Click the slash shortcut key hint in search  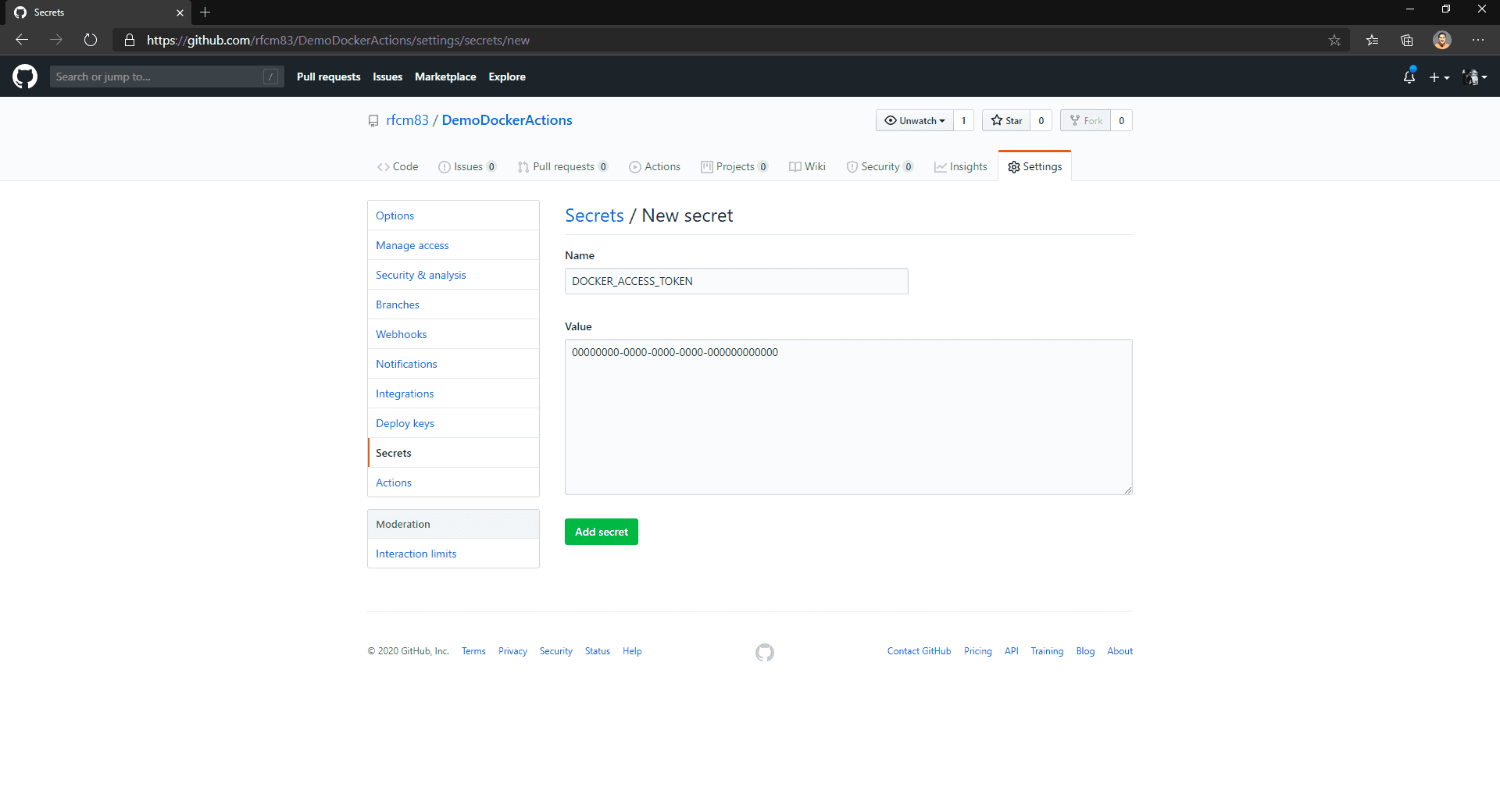pyautogui.click(x=270, y=77)
